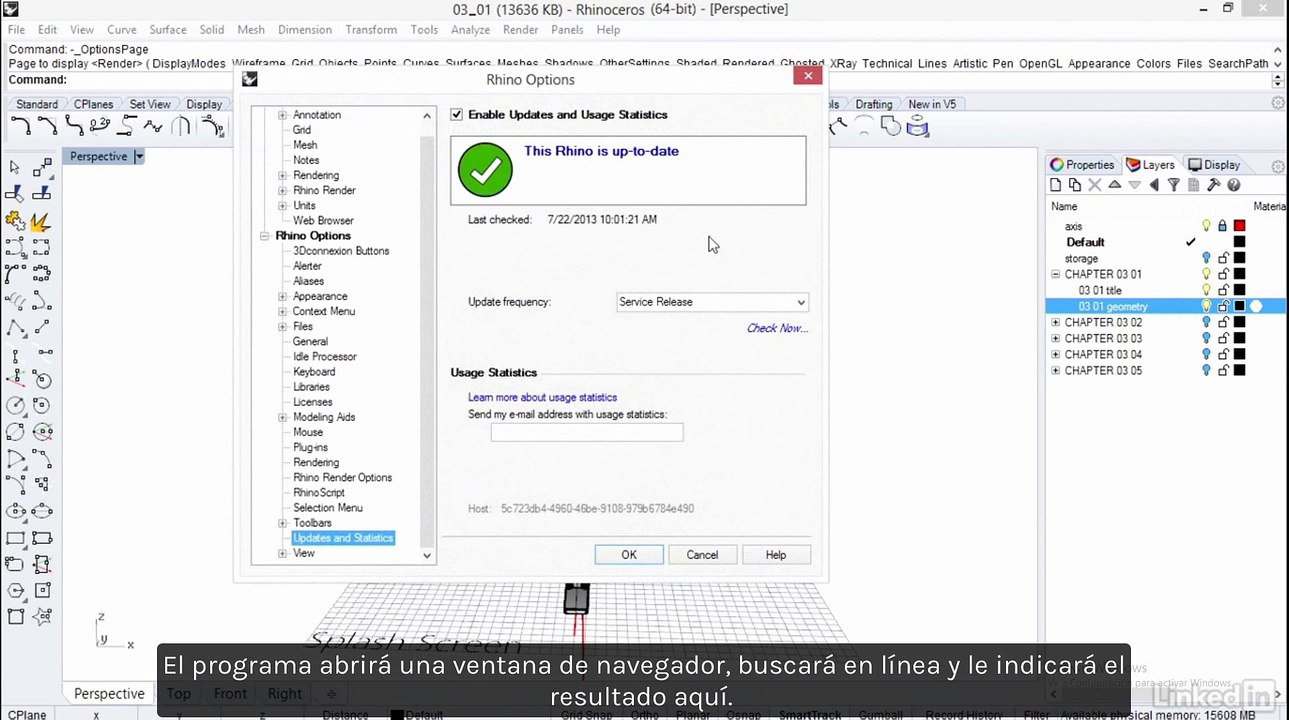Open Layers panel help question icon

tap(1234, 185)
